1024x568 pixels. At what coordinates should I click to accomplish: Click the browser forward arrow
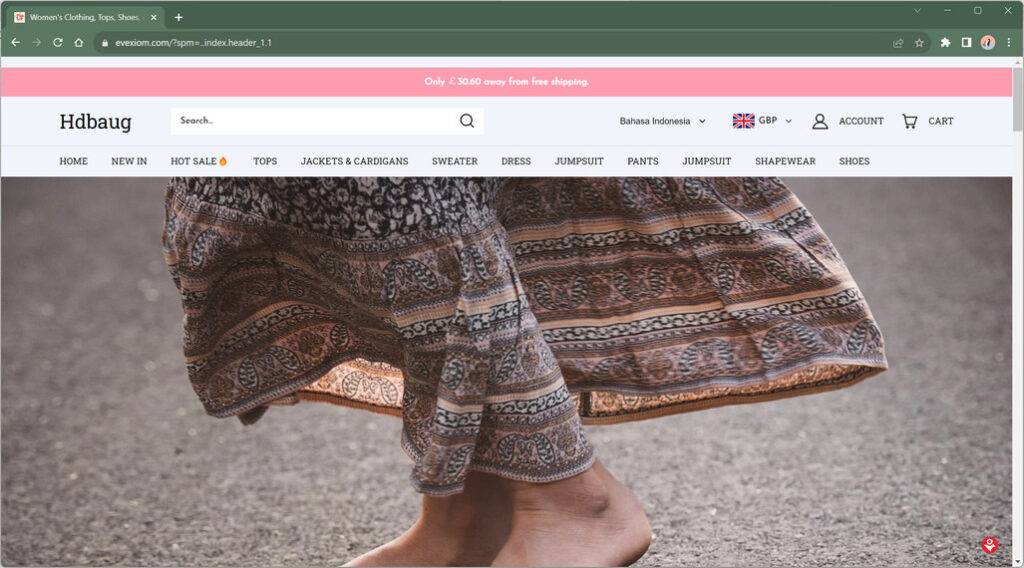(37, 42)
